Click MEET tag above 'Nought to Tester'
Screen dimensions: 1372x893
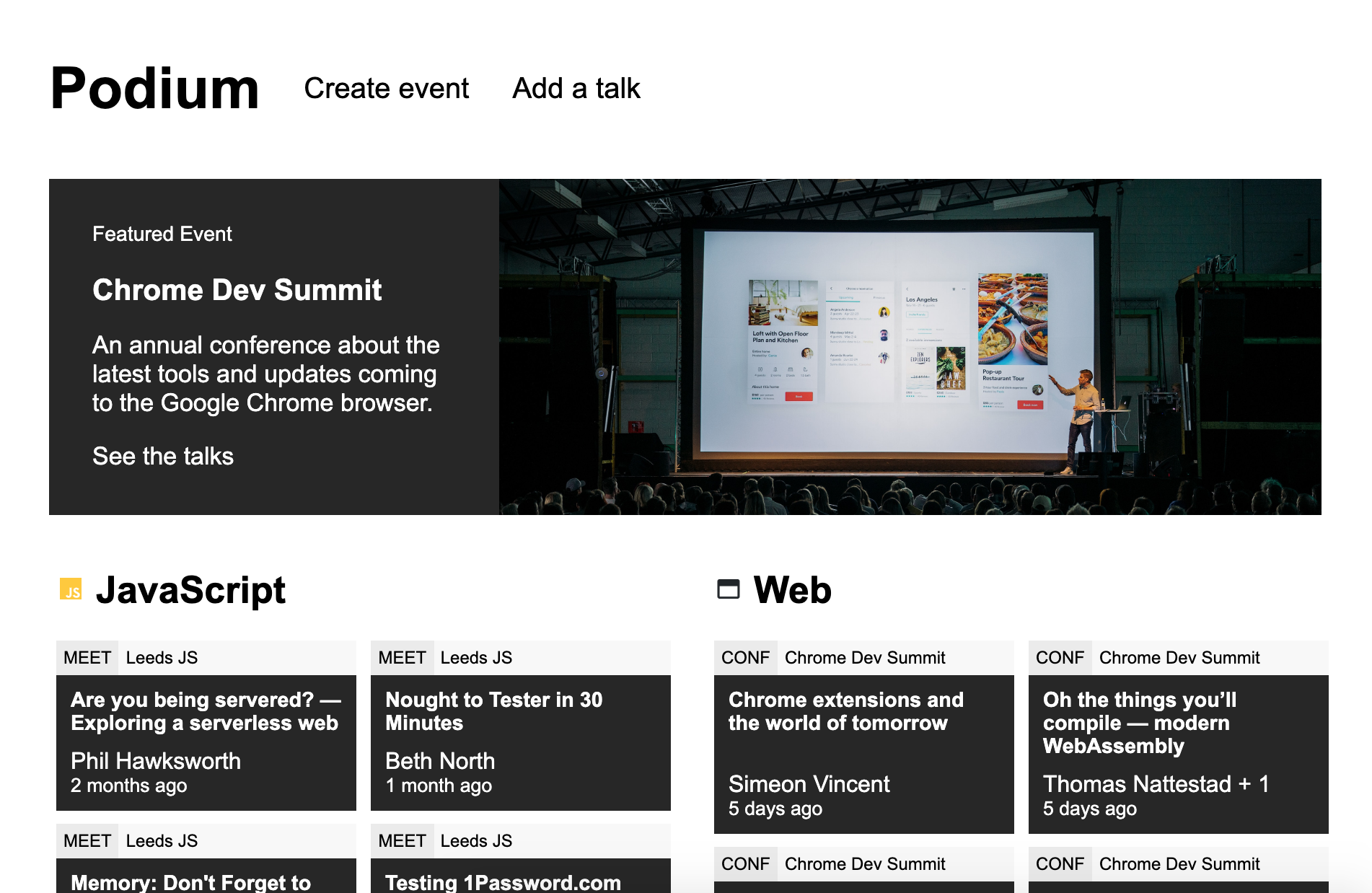403,658
